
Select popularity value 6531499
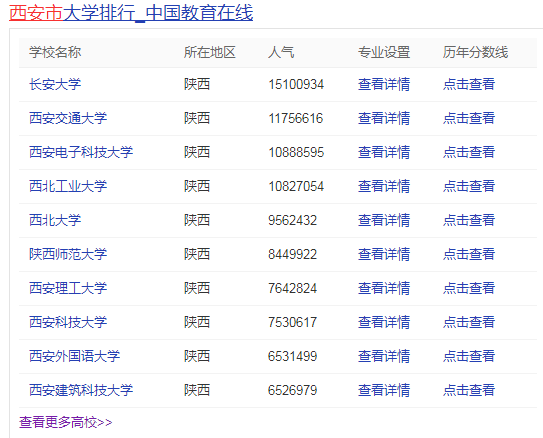point(293,356)
